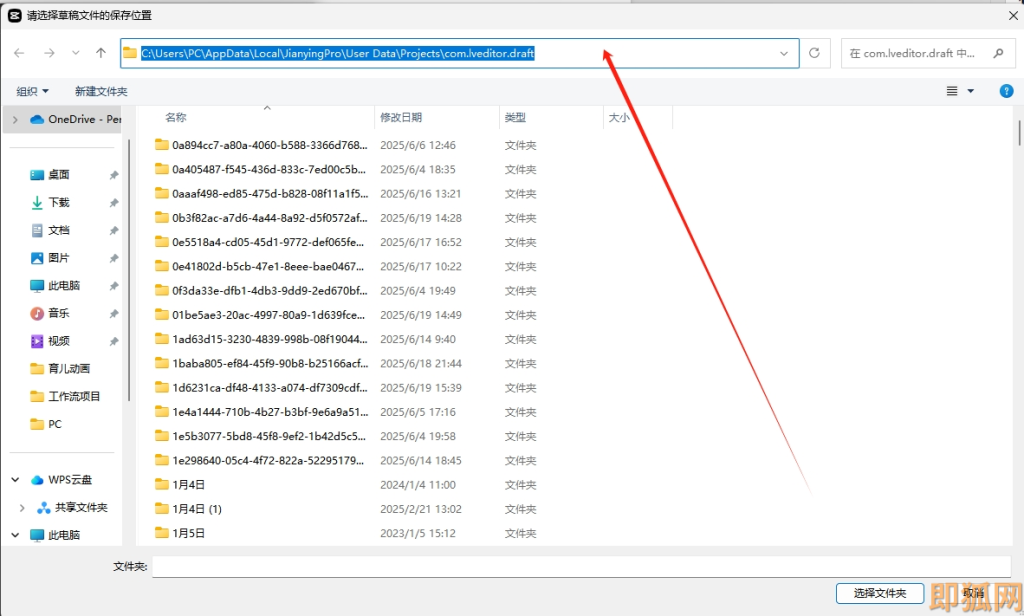
Task: Open the PC folder shortcut
Action: coord(46,424)
